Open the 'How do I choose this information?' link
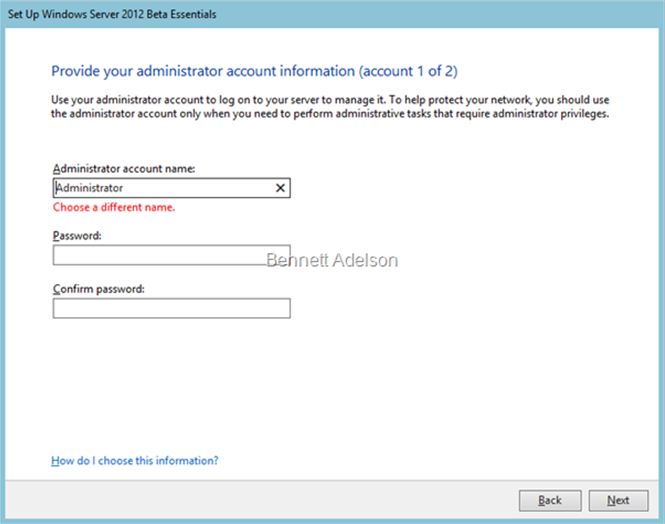The height and width of the screenshot is (524, 665). [x=134, y=461]
